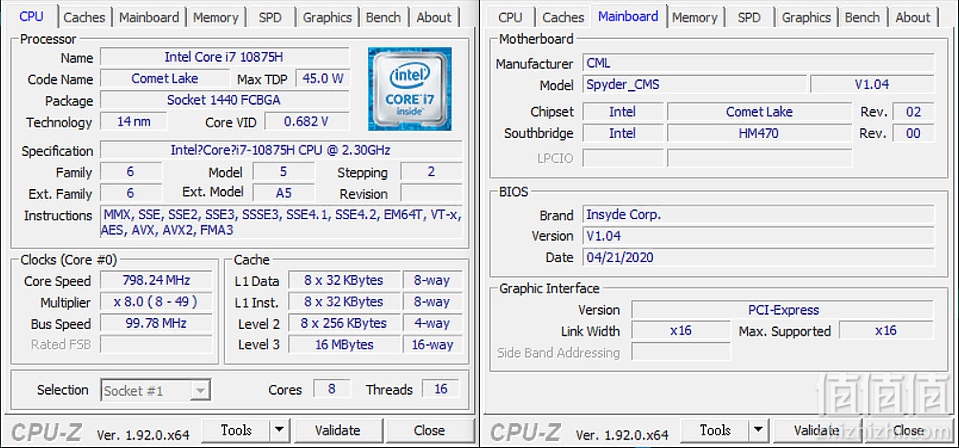Select SPD tab in right window
This screenshot has height=448, width=959.
(749, 17)
